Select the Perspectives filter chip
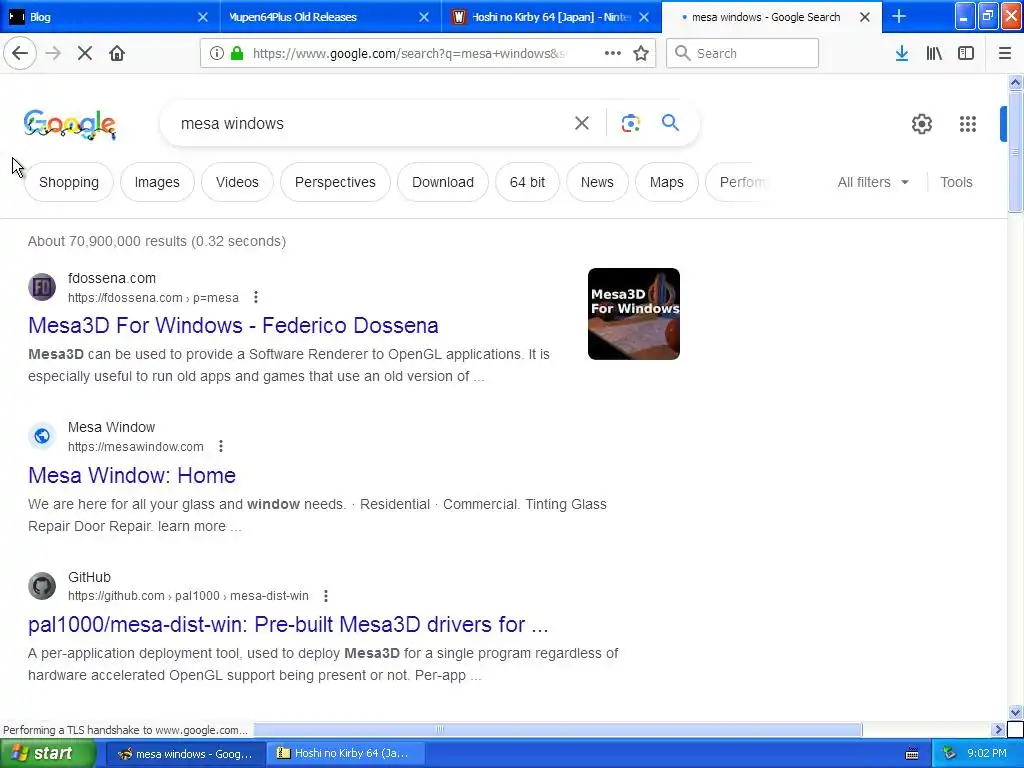This screenshot has height=768, width=1024. (335, 182)
